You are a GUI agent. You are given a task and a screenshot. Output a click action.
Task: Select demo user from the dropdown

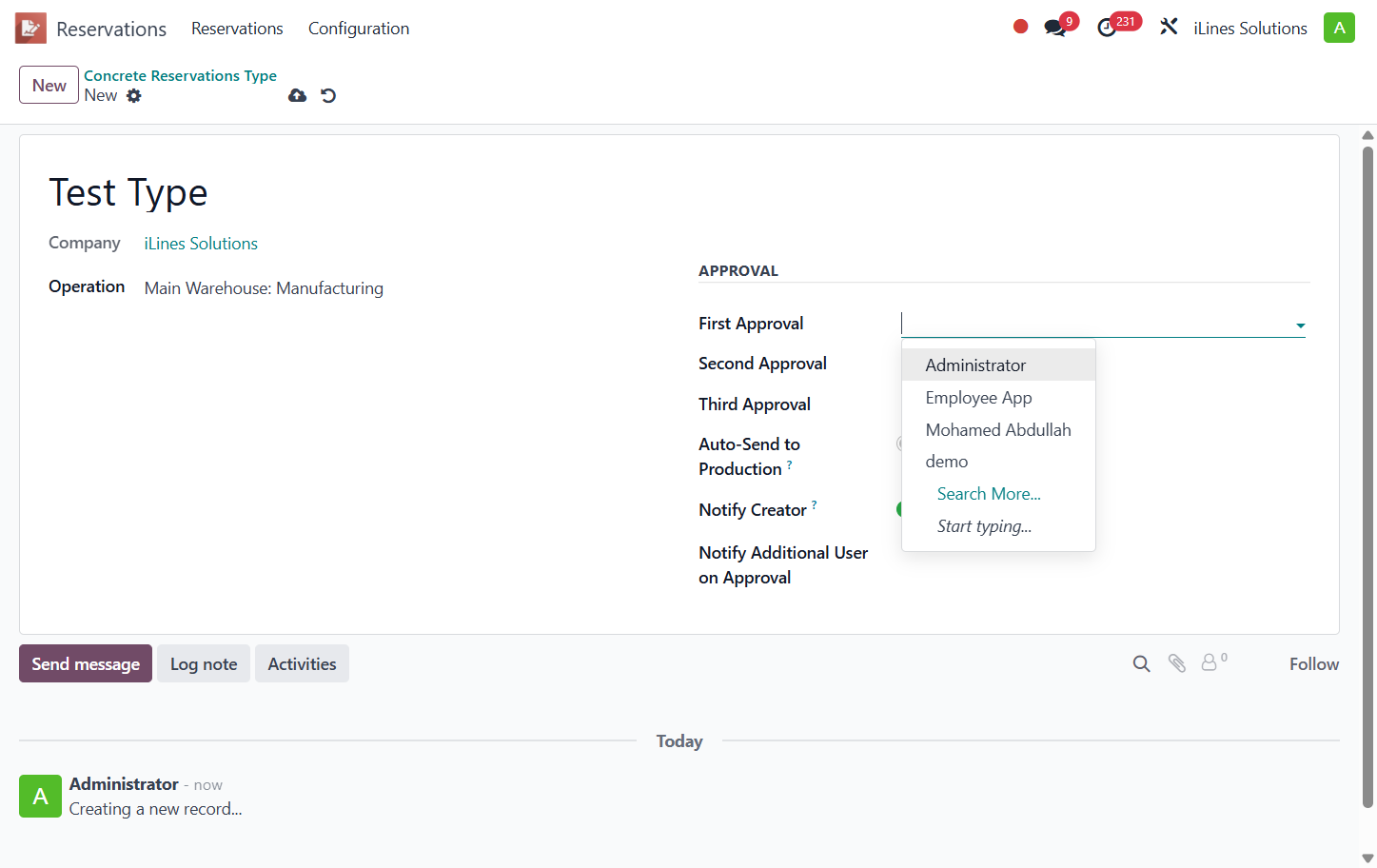click(x=998, y=462)
